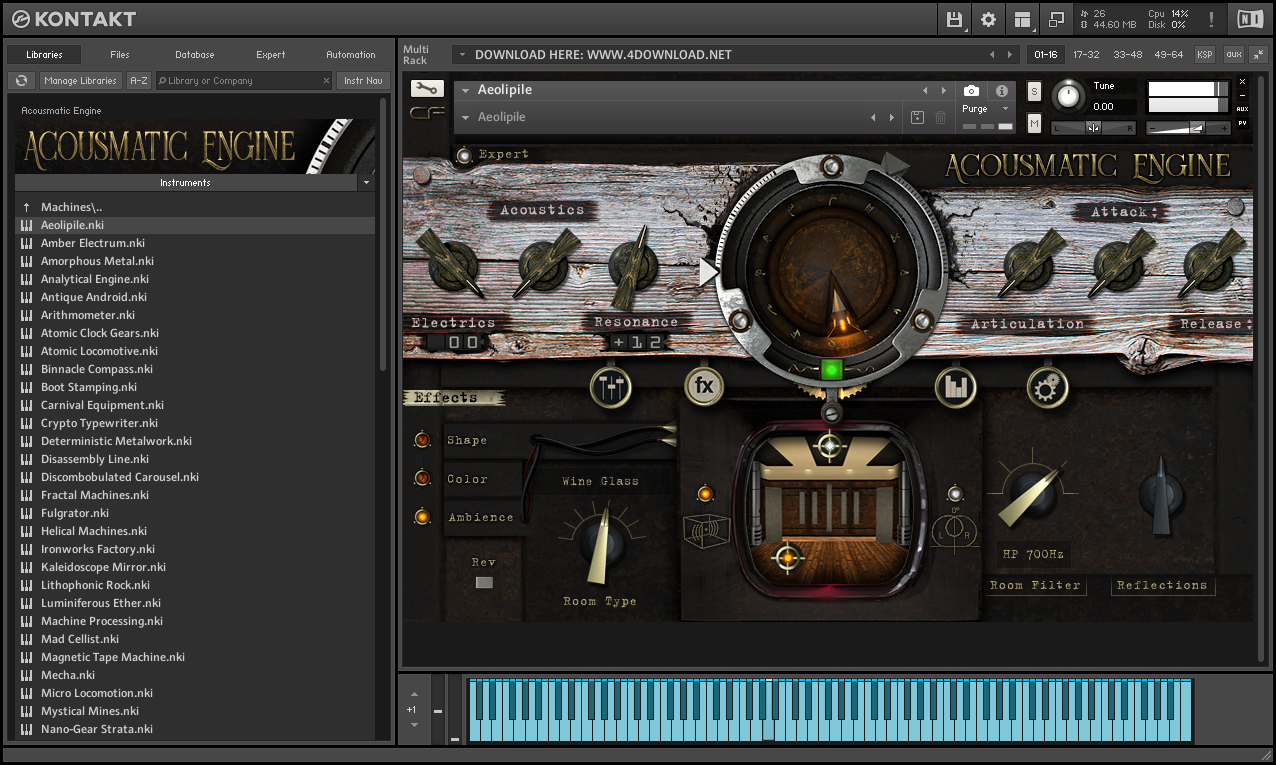Open the workspace layout panel menu
Viewport: 1276px width, 765px height.
(1021, 19)
